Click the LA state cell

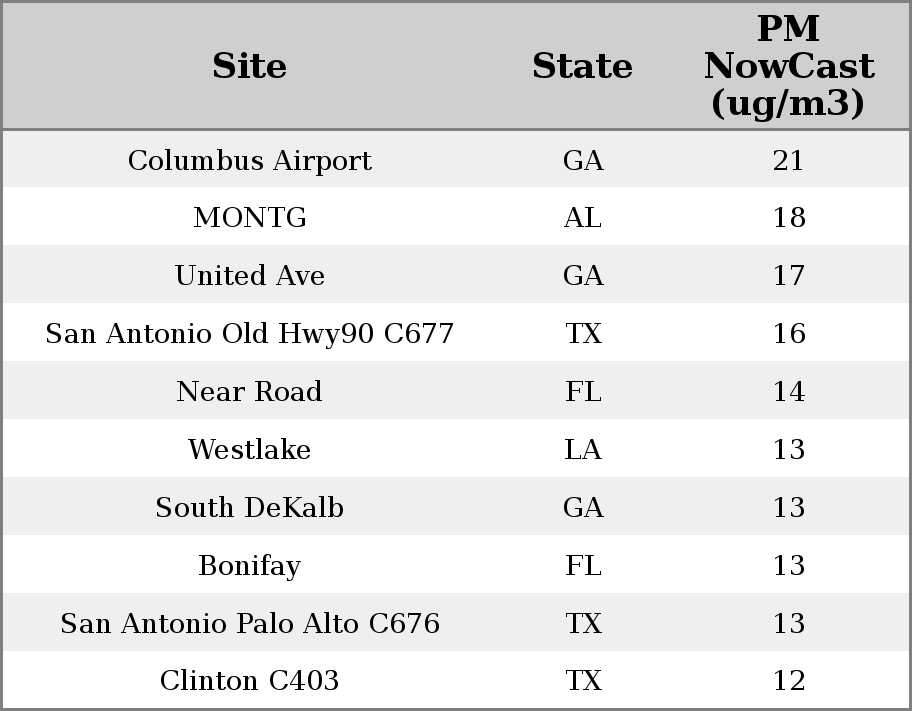(582, 449)
